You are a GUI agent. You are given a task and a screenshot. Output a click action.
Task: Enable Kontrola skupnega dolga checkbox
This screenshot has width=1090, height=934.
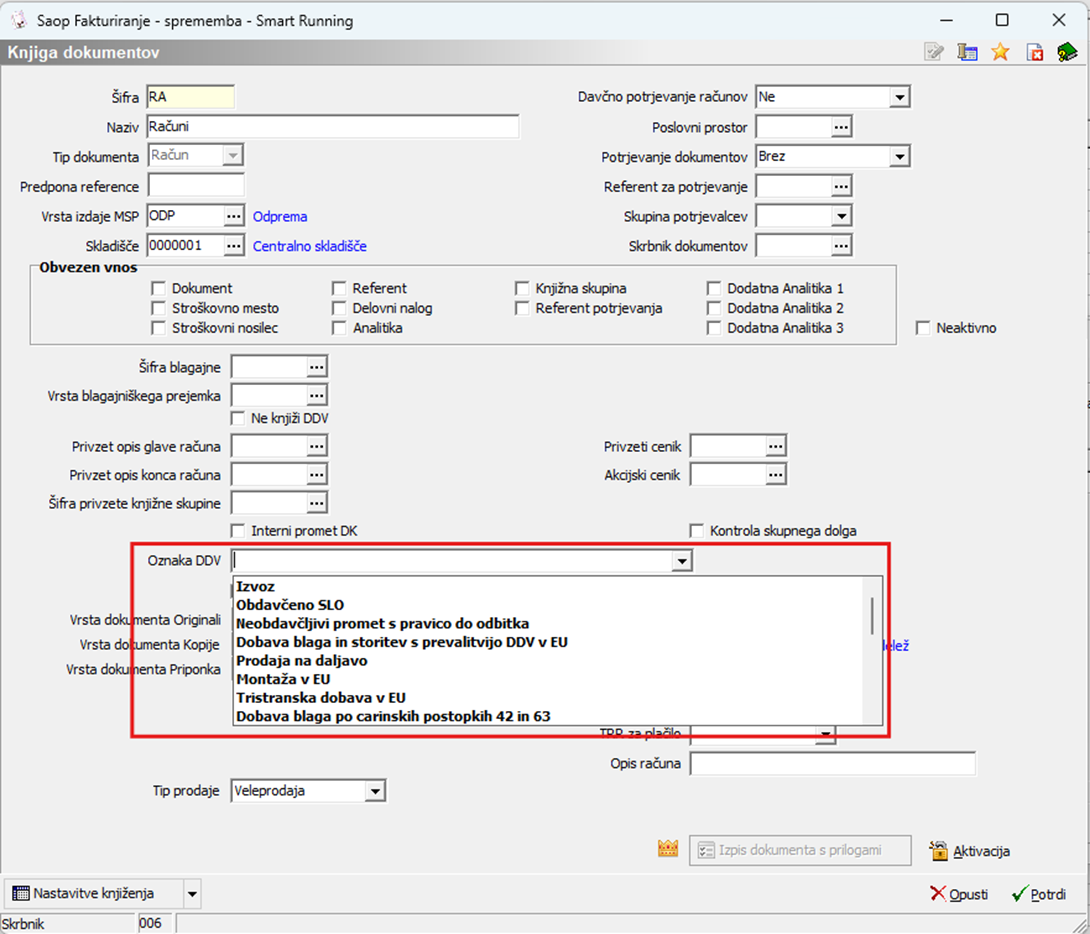click(697, 531)
